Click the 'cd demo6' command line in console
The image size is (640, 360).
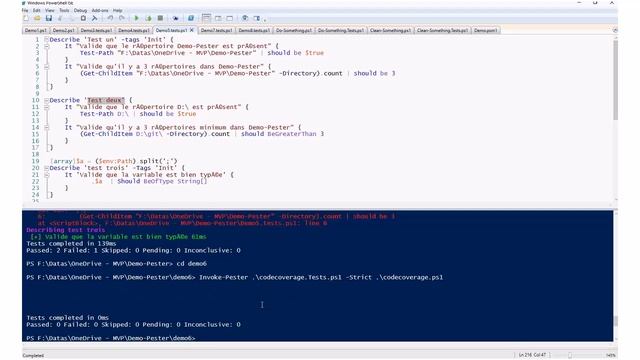[x=116, y=264]
